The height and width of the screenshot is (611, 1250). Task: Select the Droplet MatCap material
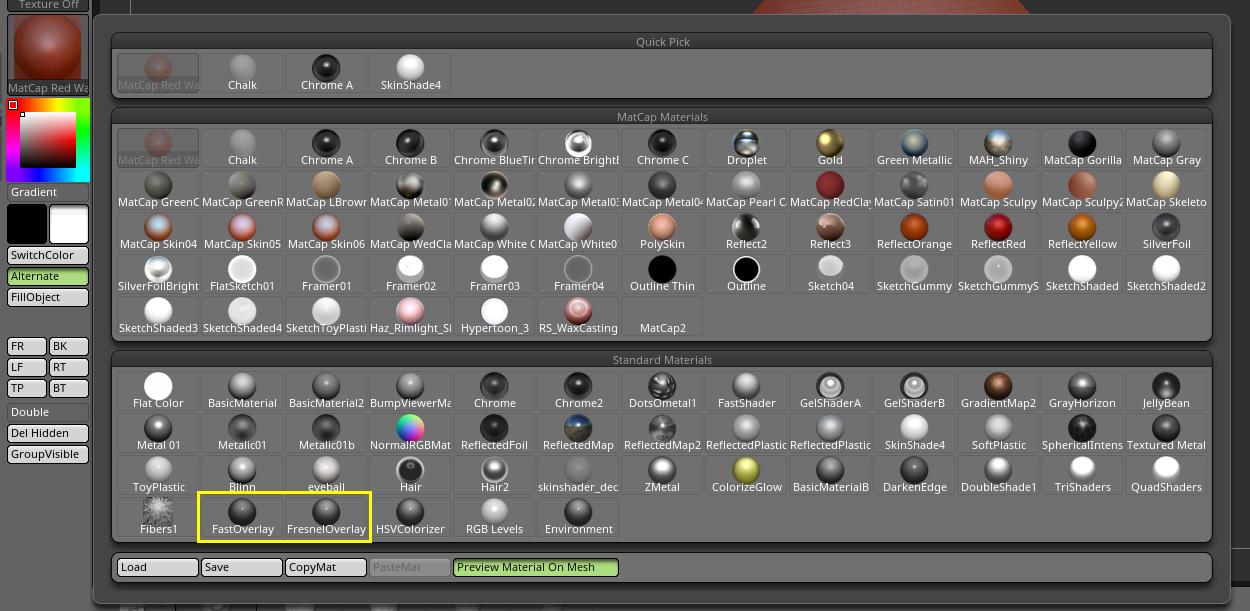coord(746,148)
